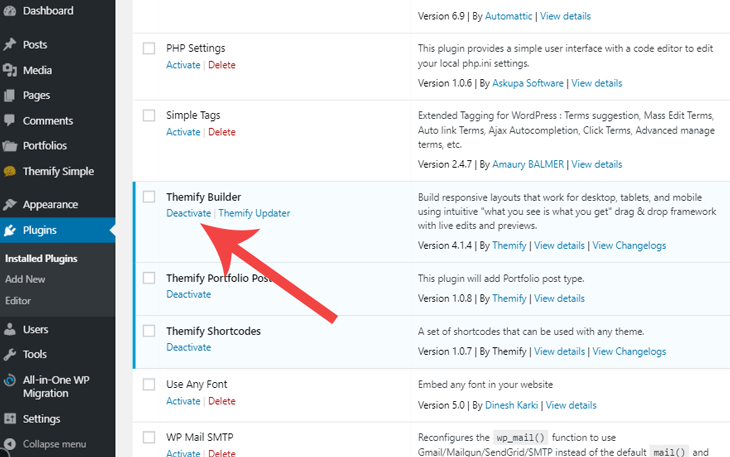Open the Tools menu
Image resolution: width=730 pixels, height=457 pixels.
(x=35, y=355)
